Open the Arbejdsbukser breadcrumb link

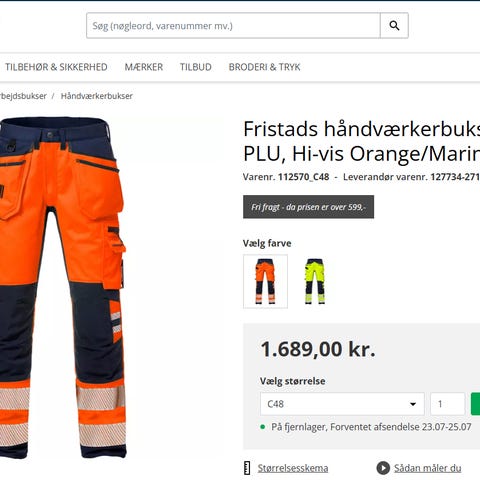click(x=23, y=96)
